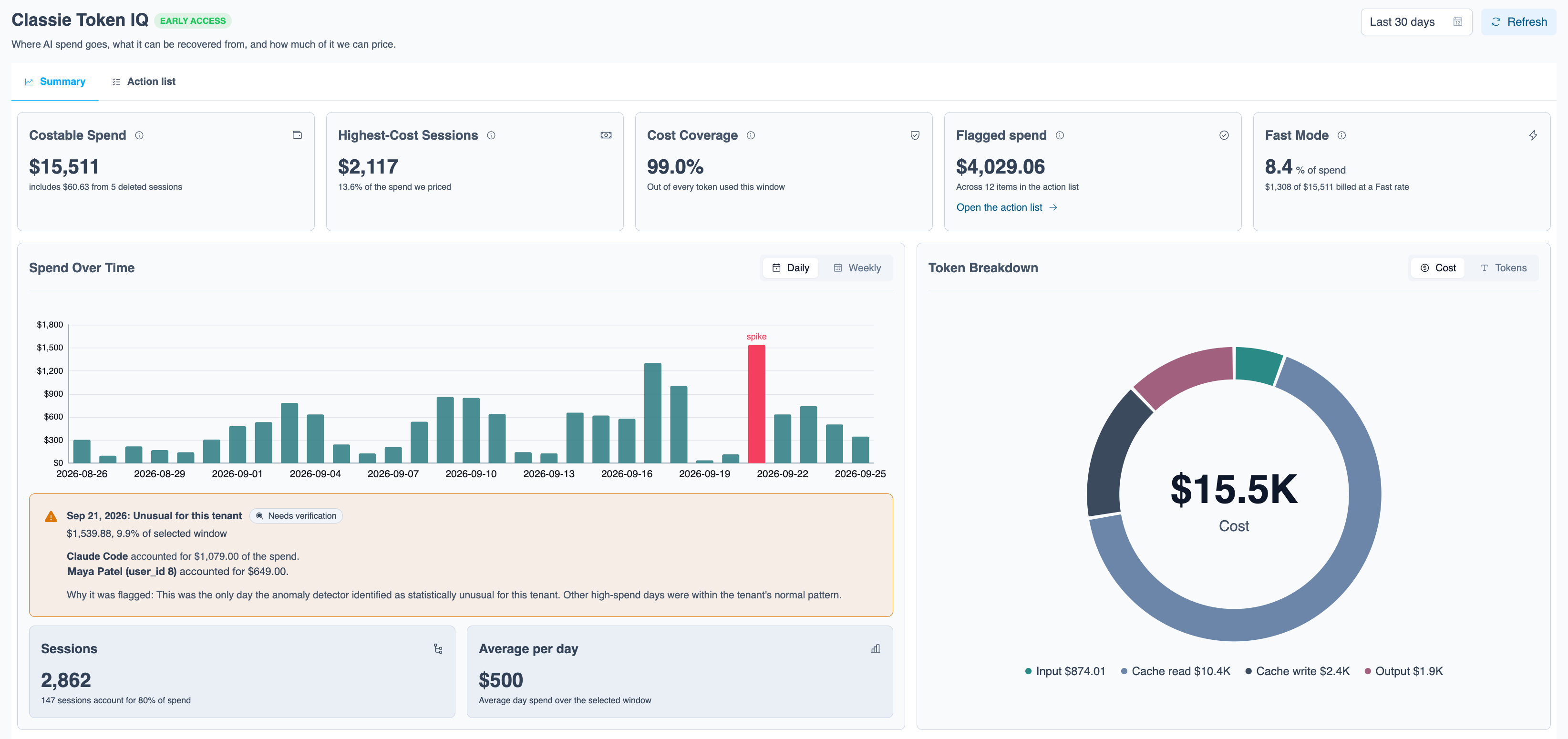Refresh the dashboard data
This screenshot has width=1568, height=739.
pyautogui.click(x=1519, y=22)
